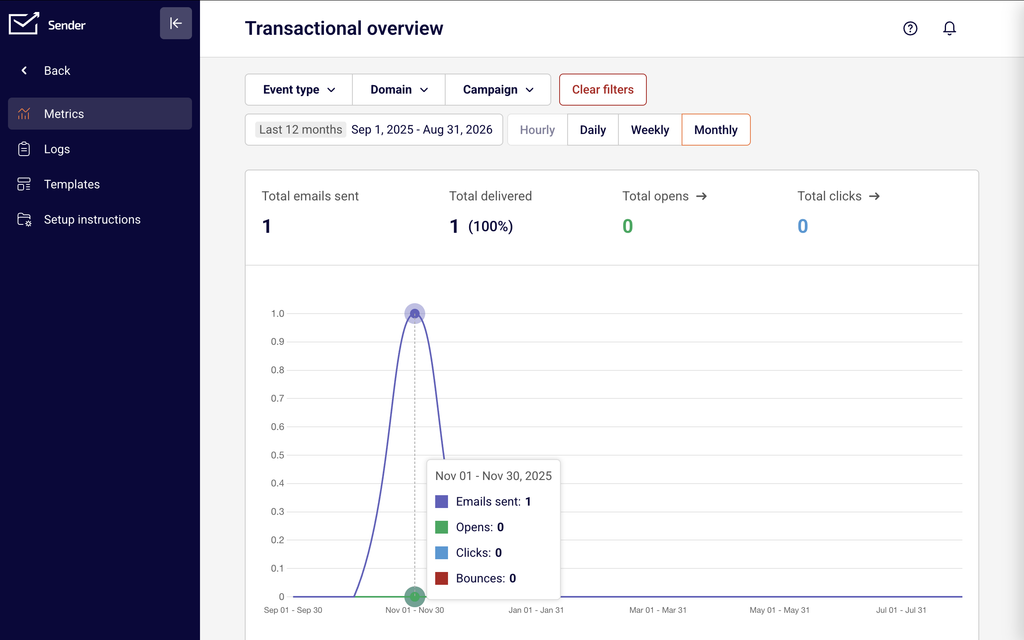
Task: Click the Total opens label
Action: point(655,196)
